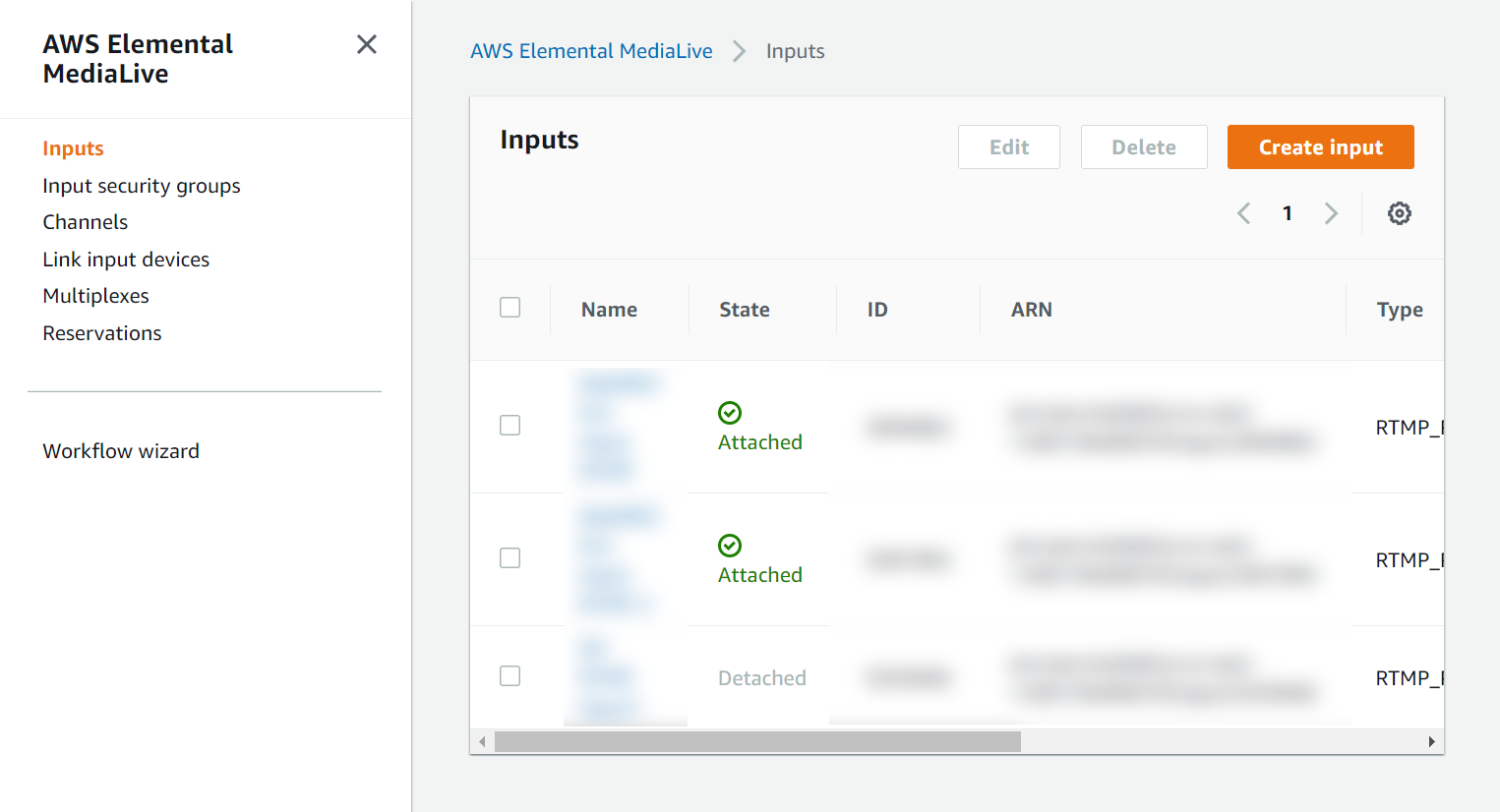Image resolution: width=1500 pixels, height=812 pixels.
Task: Click AWS Elemental MediaLive breadcrumb link
Action: [x=591, y=51]
